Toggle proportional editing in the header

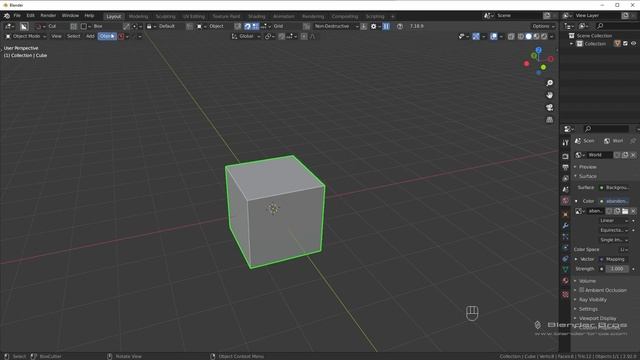(x=304, y=36)
